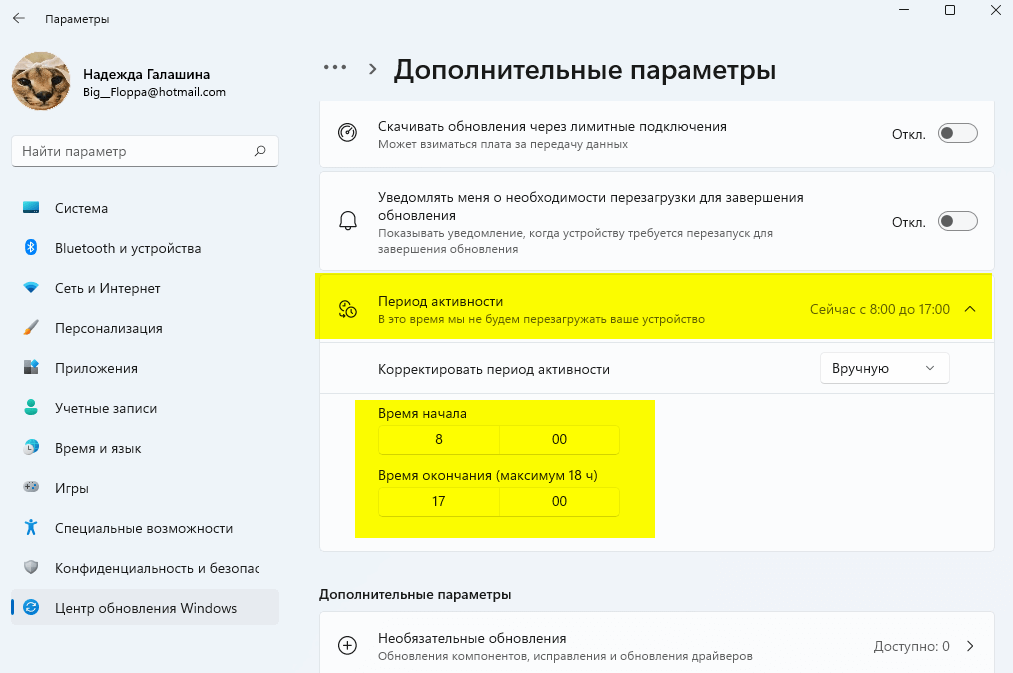The width and height of the screenshot is (1013, 673).
Task: Click "Время начала" label
Action: pos(423,413)
